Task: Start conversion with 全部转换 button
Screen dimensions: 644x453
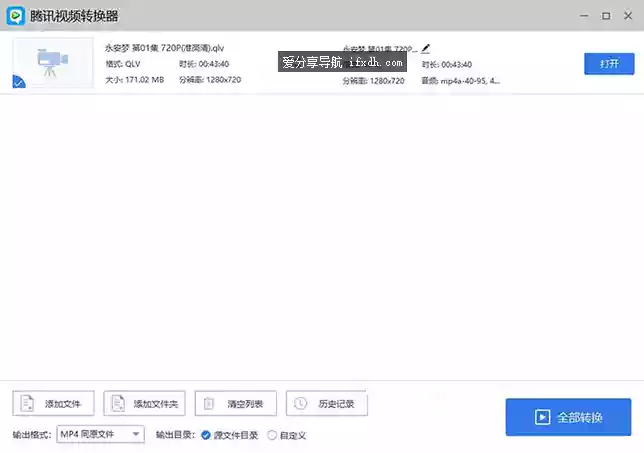Action: point(568,417)
